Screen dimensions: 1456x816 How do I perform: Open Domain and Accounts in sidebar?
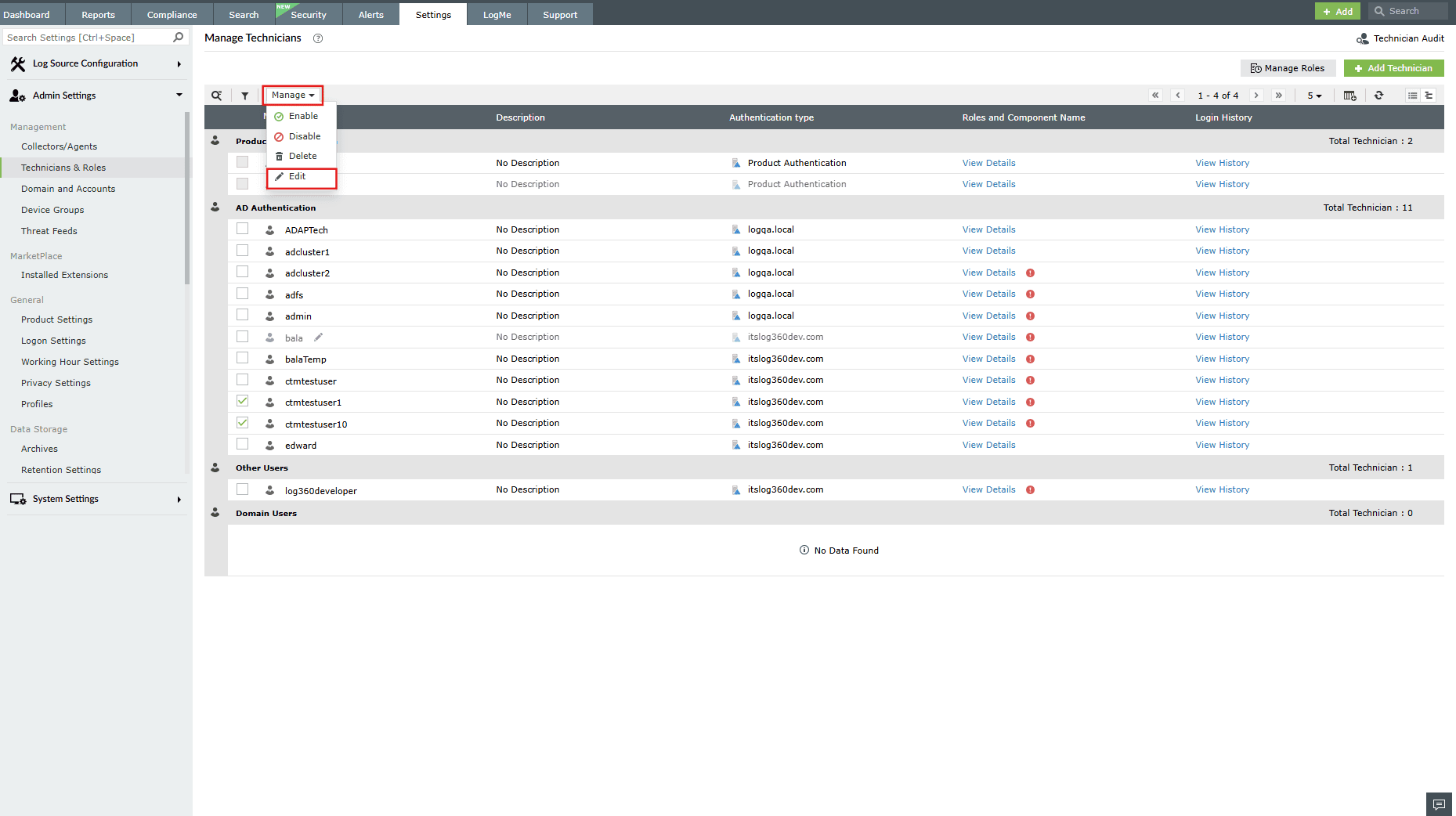[68, 189]
